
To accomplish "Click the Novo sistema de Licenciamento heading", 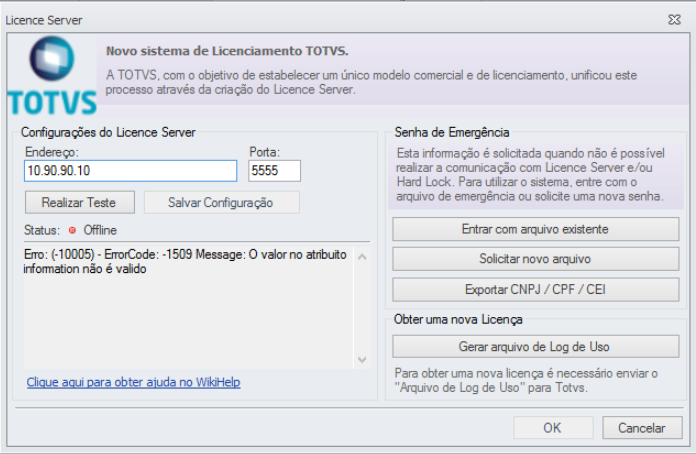I will point(227,51).
